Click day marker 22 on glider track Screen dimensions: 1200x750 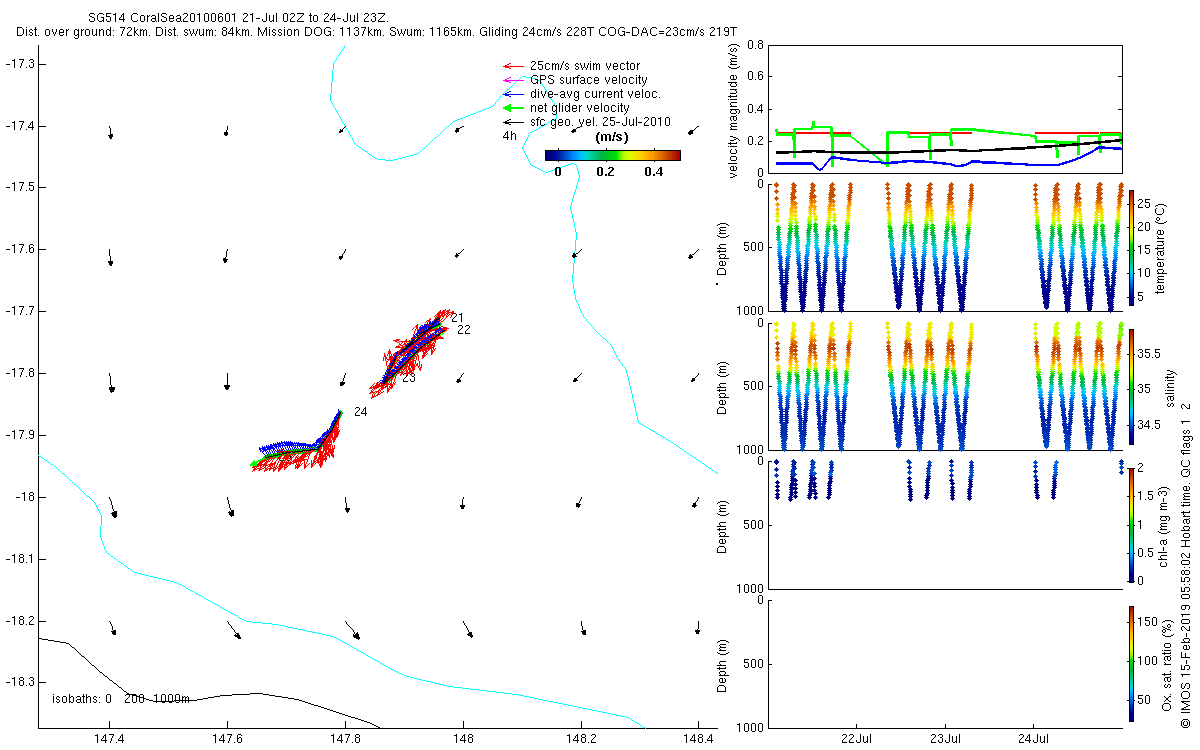click(463, 330)
